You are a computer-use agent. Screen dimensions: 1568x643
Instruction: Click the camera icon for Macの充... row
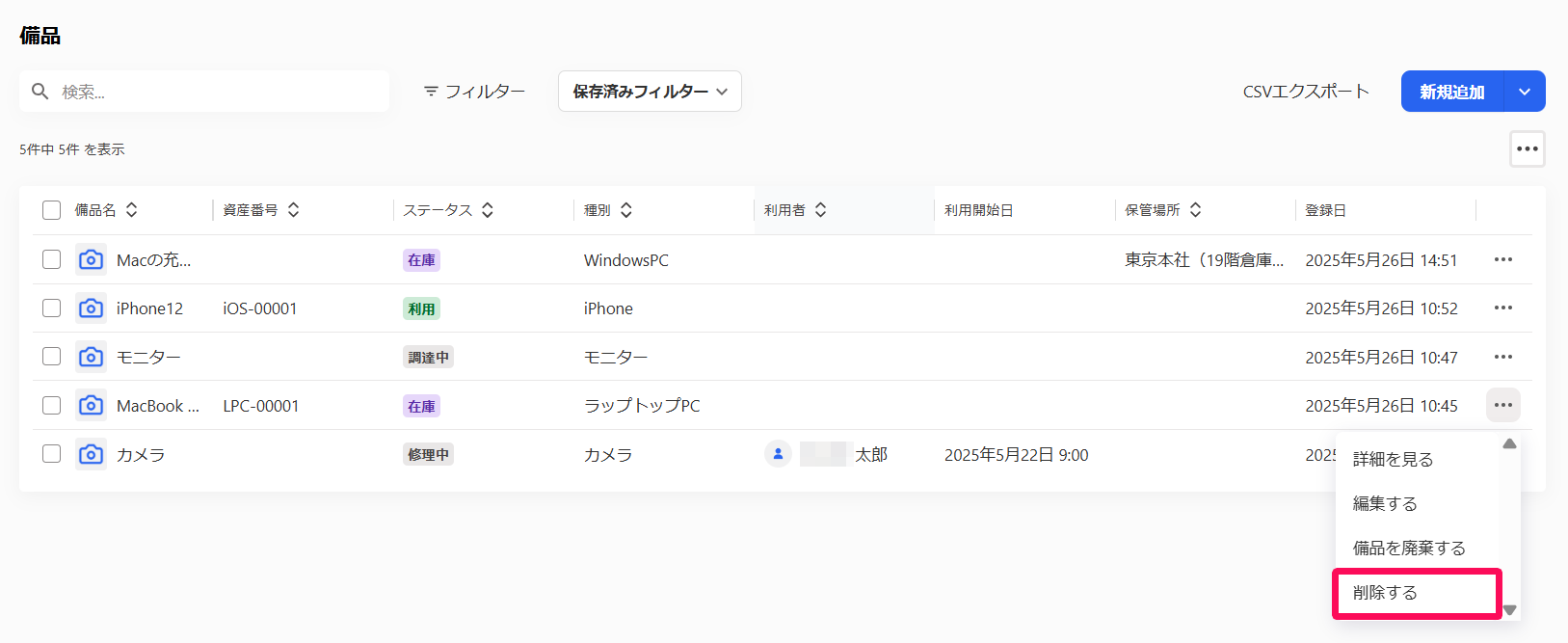click(91, 259)
